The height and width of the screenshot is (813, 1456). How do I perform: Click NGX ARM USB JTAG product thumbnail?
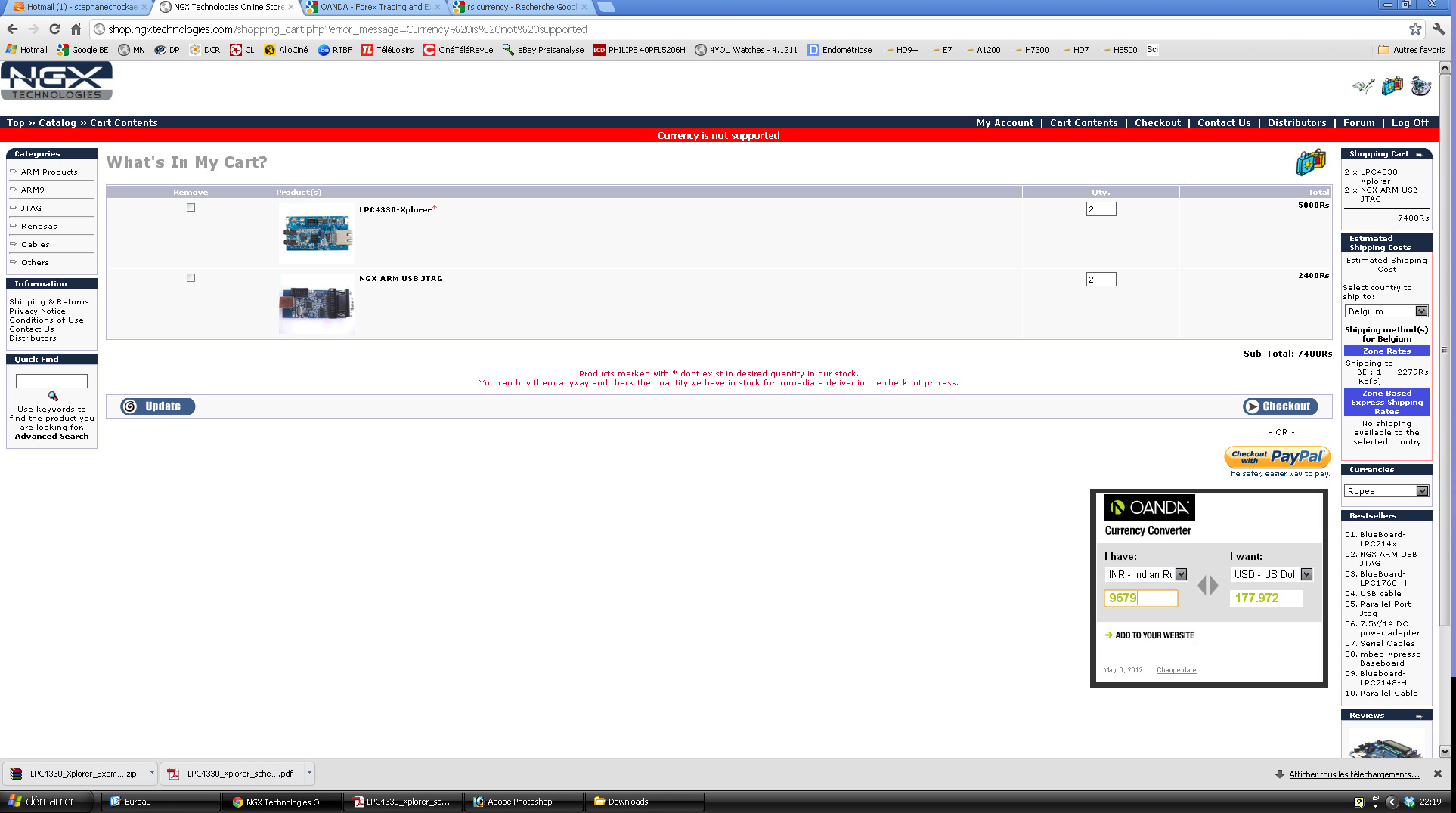(x=316, y=304)
